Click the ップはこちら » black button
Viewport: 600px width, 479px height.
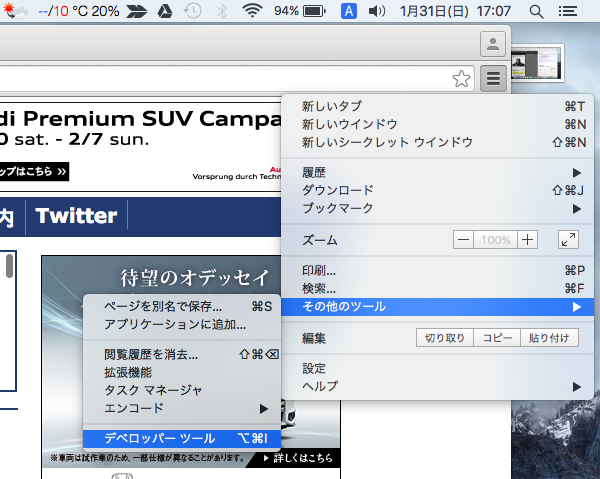(34, 171)
